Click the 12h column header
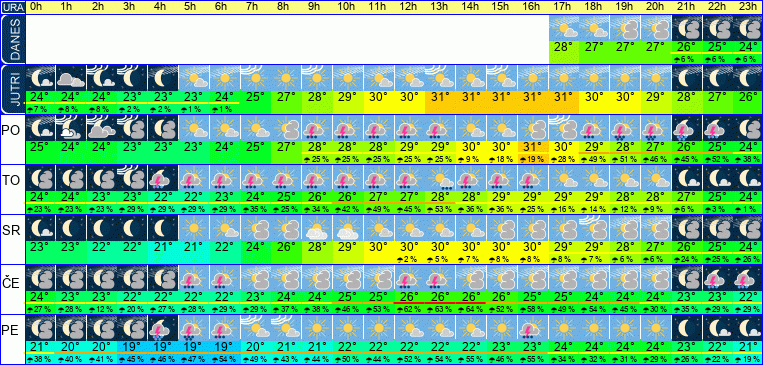 pos(409,7)
